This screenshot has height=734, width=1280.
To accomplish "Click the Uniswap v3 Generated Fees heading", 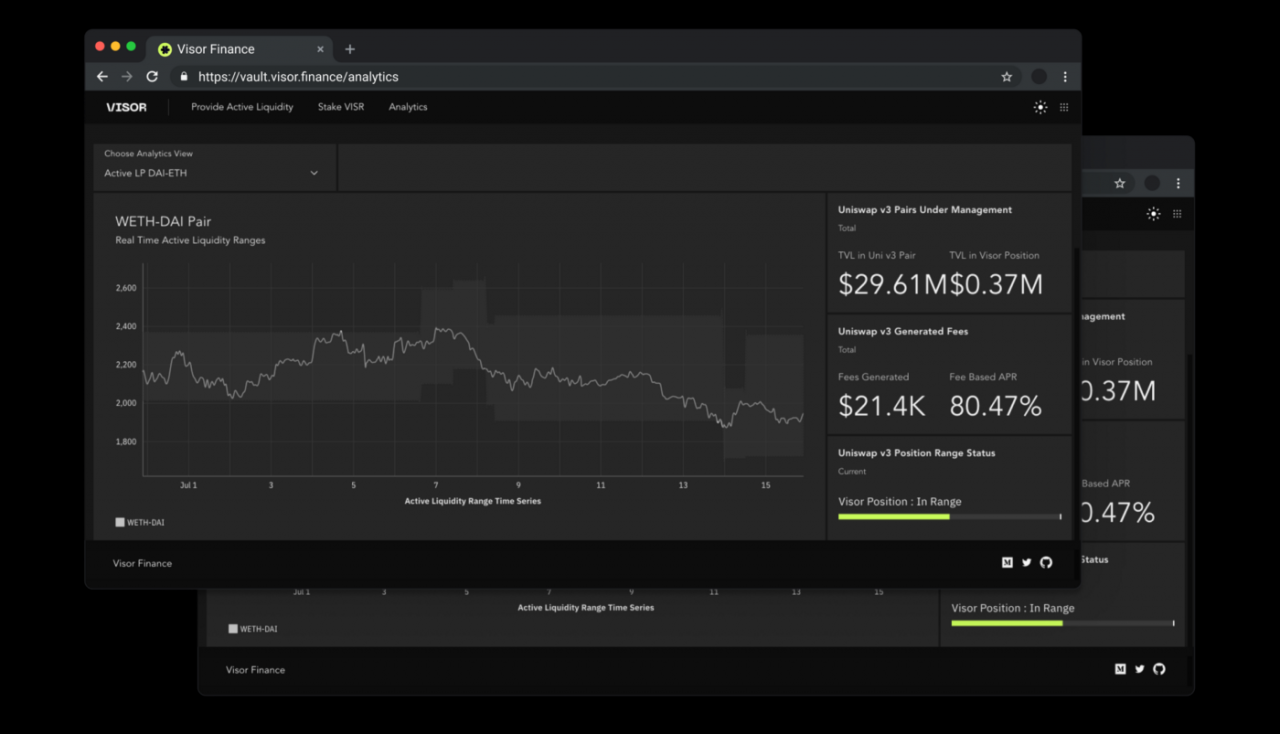I will [x=903, y=331].
